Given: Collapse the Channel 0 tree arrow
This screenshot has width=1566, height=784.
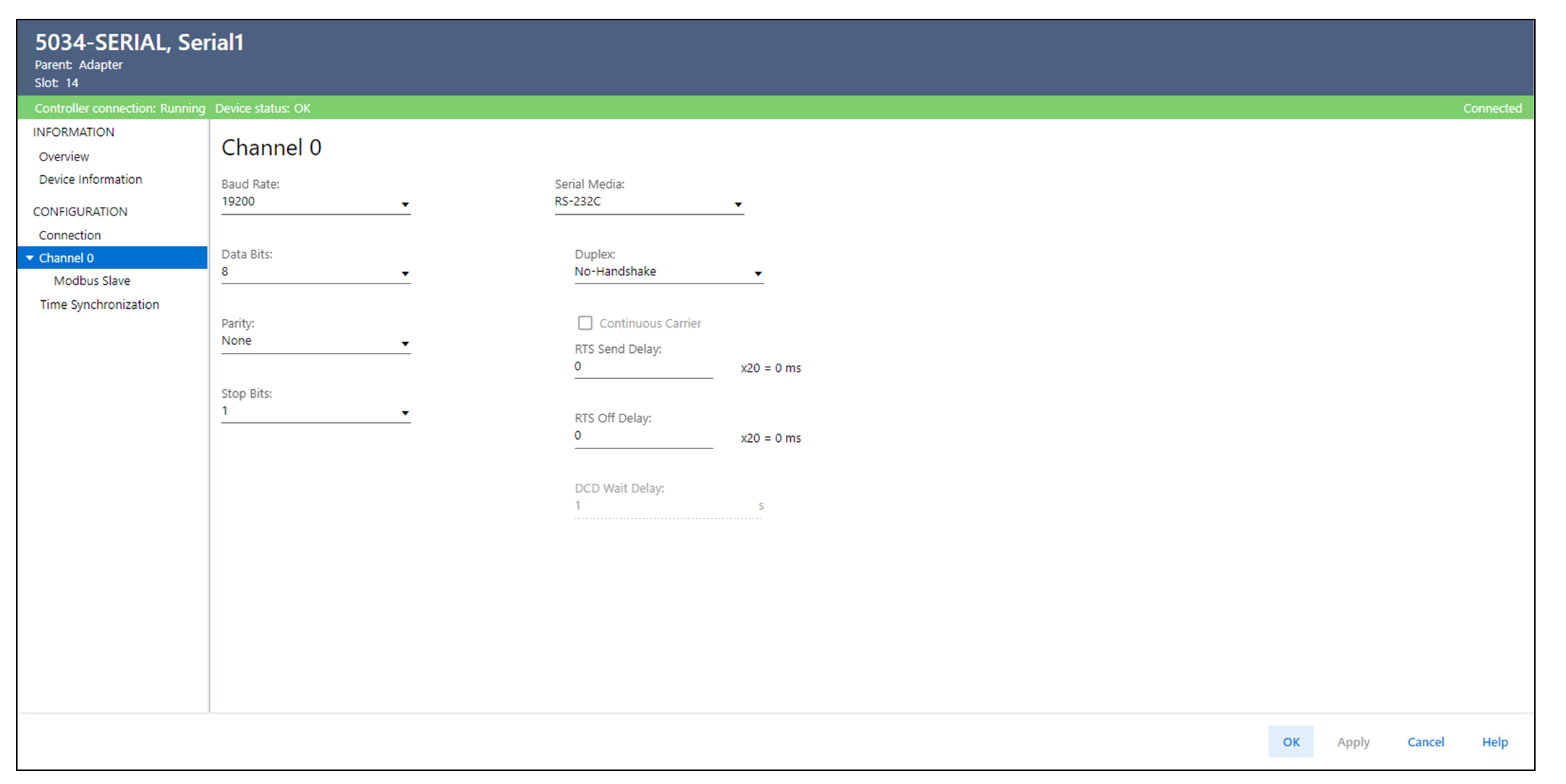Looking at the screenshot, I should coord(30,258).
